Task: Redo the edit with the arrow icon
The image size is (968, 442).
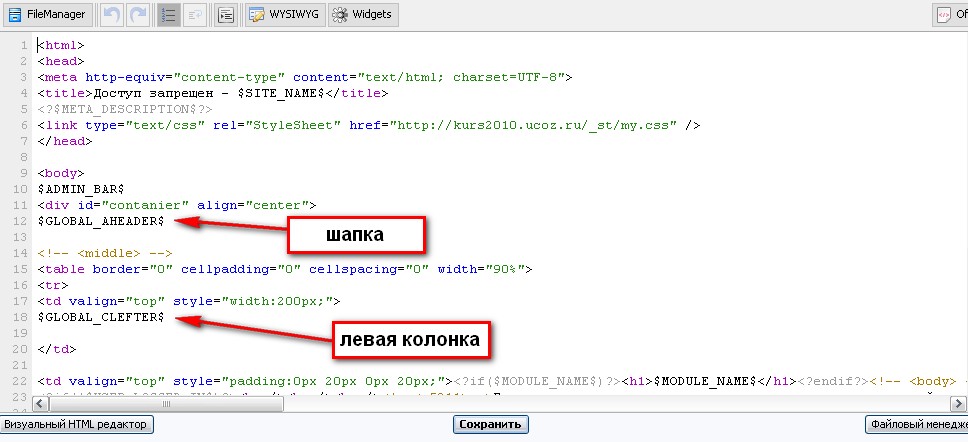Action: tap(138, 15)
